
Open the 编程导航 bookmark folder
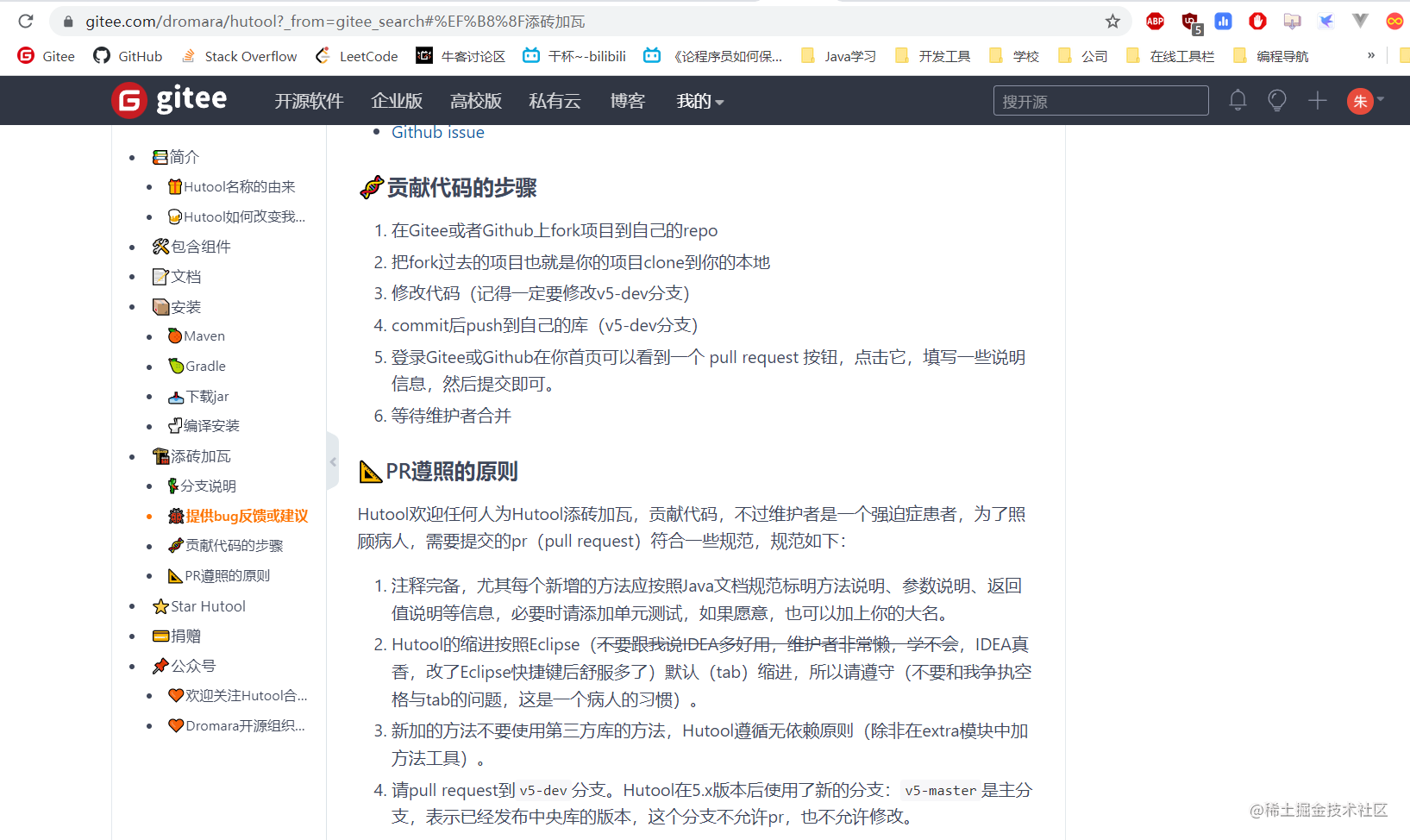click(x=1271, y=56)
